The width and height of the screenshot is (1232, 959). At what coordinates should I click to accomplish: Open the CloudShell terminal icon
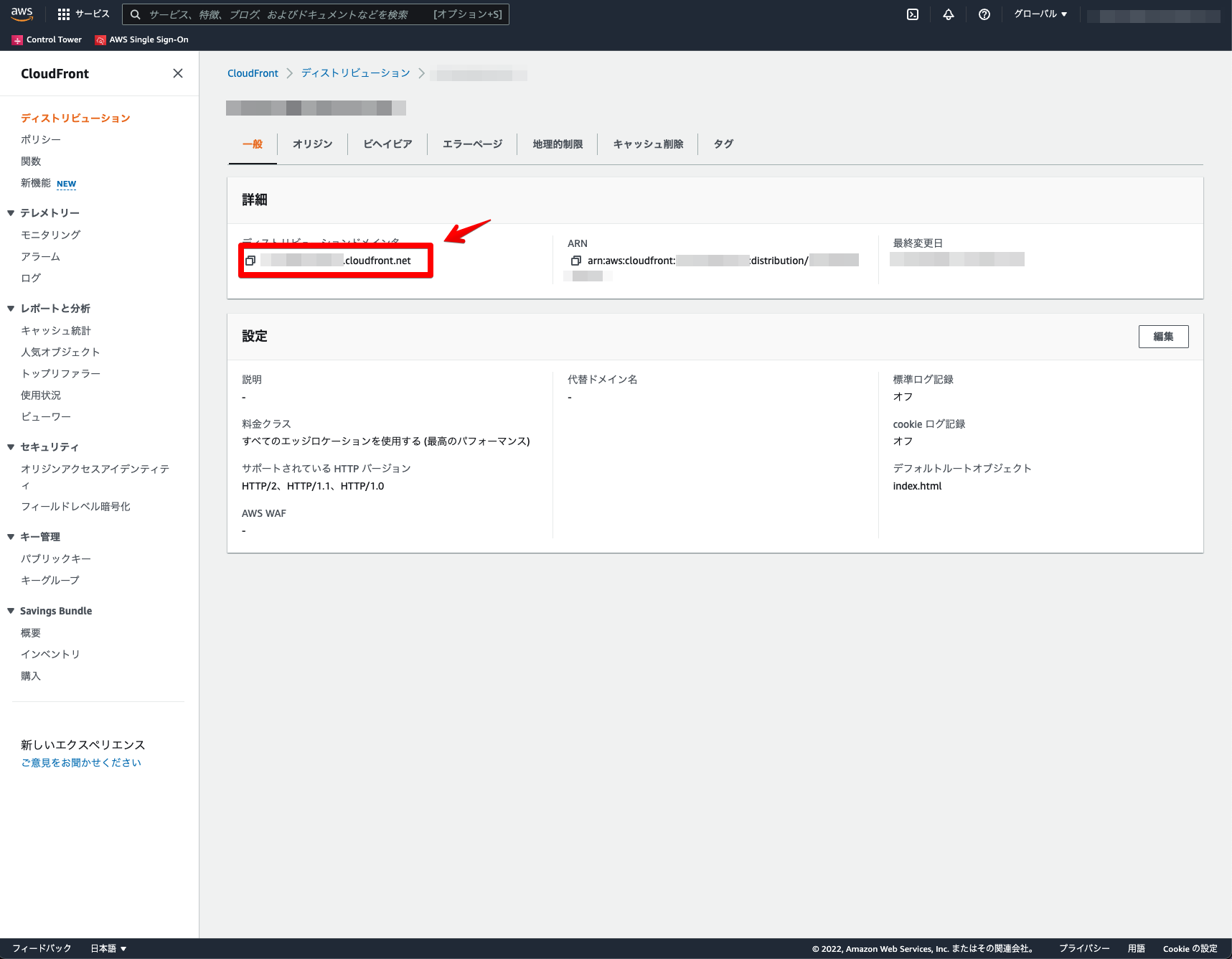[913, 14]
